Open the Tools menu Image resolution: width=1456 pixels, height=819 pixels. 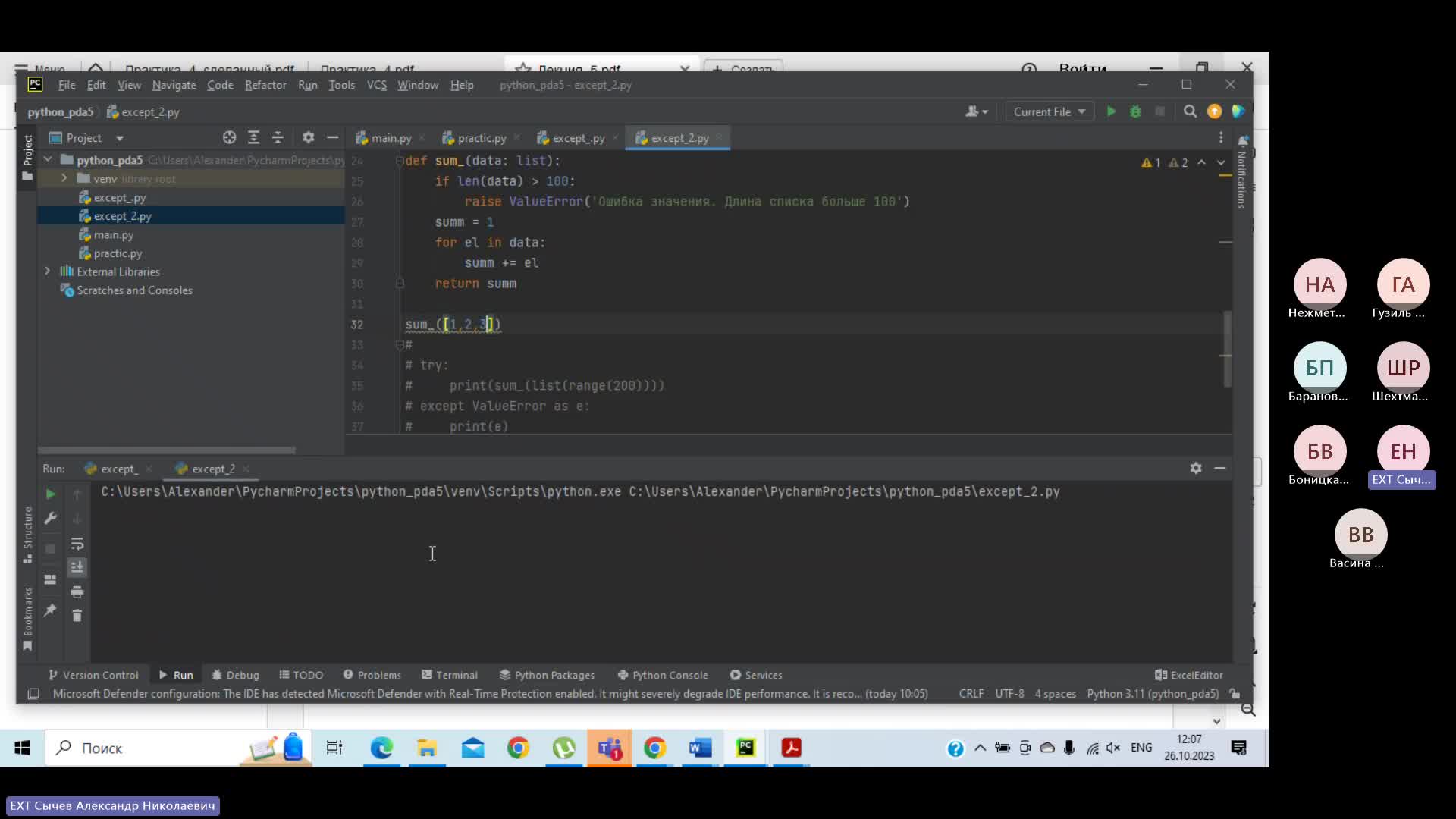tap(341, 85)
